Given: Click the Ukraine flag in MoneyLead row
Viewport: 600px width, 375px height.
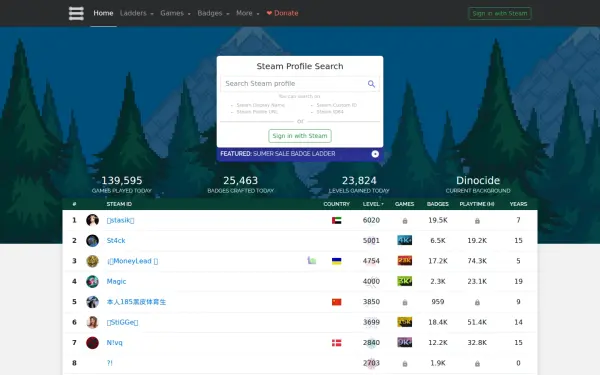Looking at the screenshot, I should 336,261.
